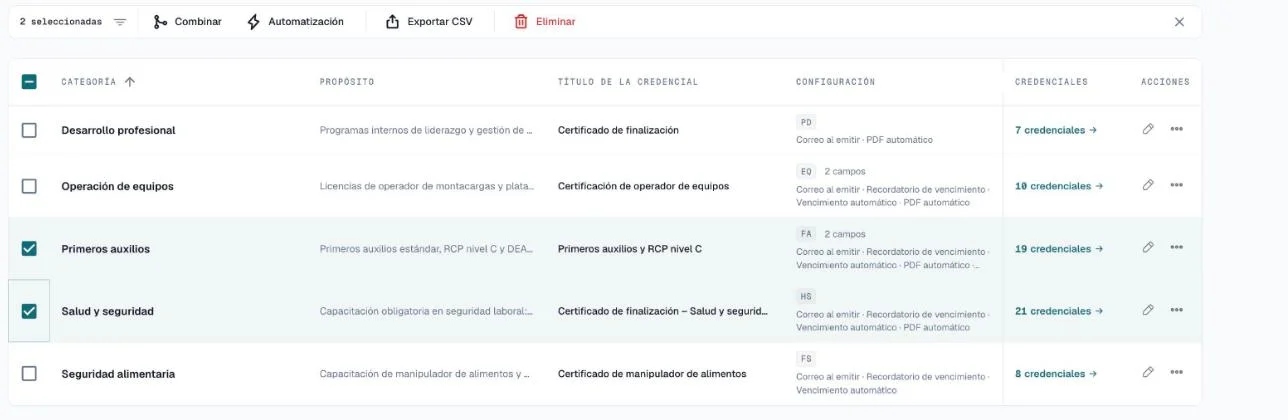This screenshot has height=420, width=1288.
Task: Open the '19 credenciales' link
Action: 1059,249
